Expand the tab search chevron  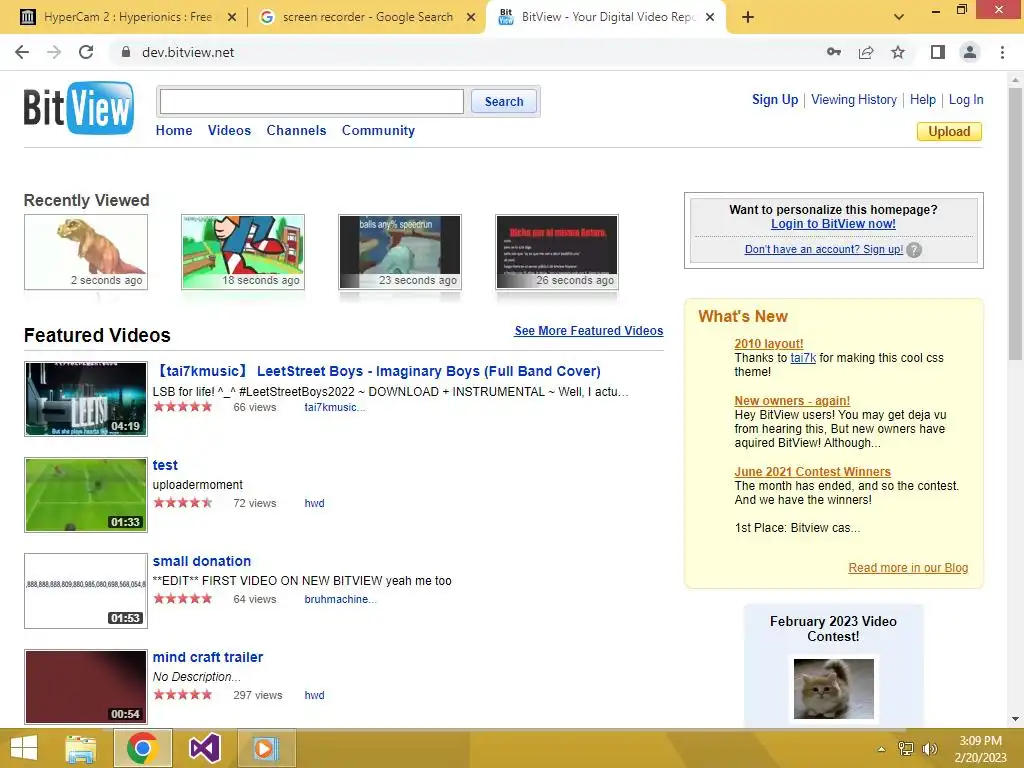click(899, 17)
